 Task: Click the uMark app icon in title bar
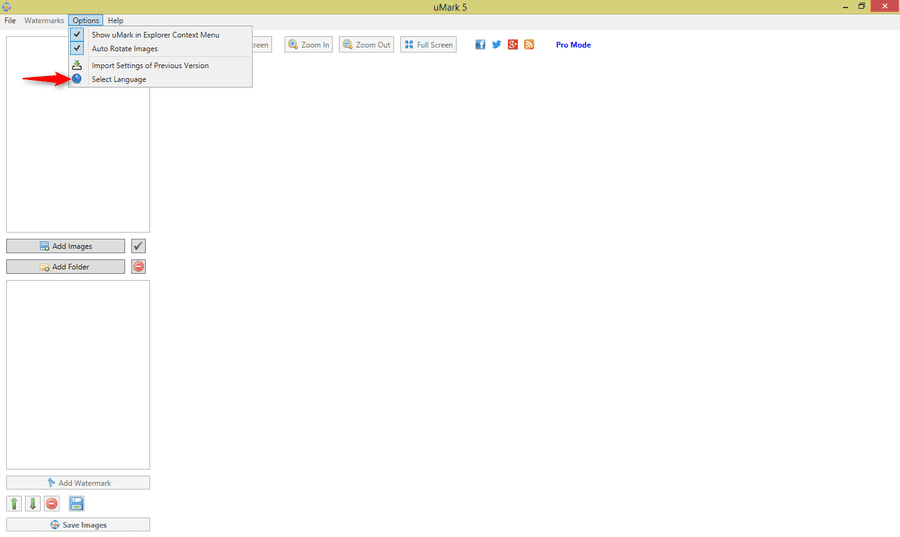tap(6, 7)
